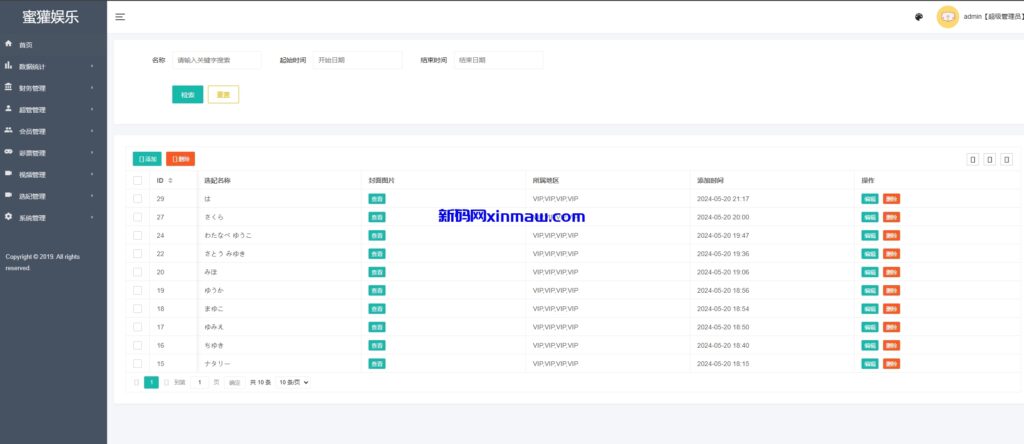Expand the 会员管理 sidebar menu
Viewport: 1024px width, 444px height.
point(50,131)
